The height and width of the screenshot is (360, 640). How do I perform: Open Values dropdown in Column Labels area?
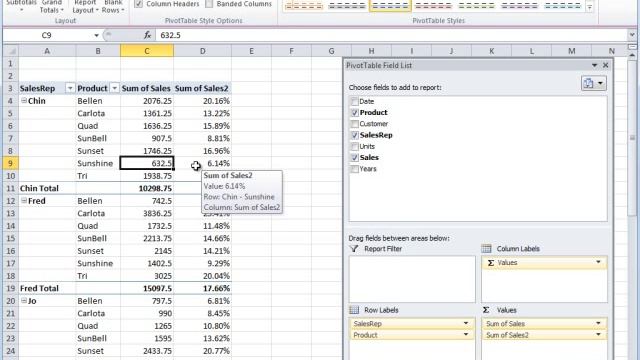click(x=598, y=262)
